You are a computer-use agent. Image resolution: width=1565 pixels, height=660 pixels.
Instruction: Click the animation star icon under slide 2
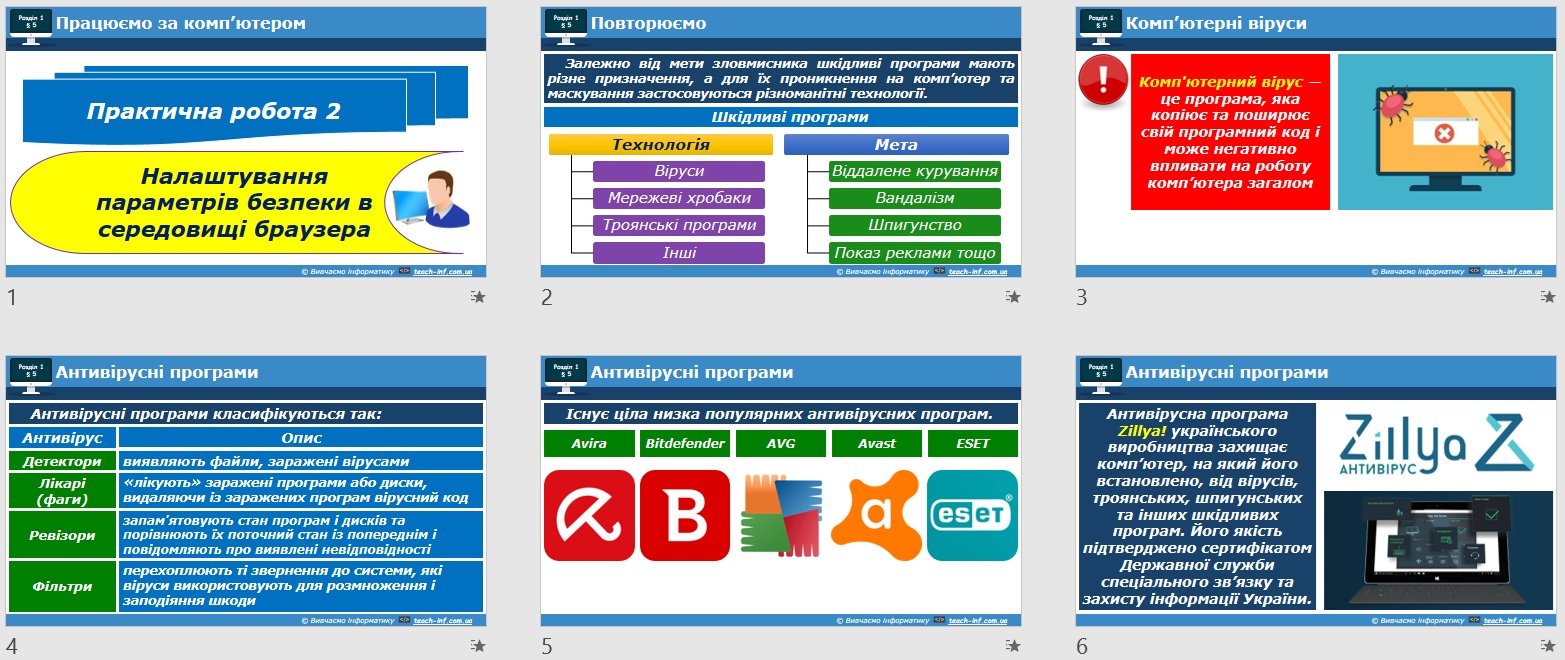pyautogui.click(x=1013, y=297)
